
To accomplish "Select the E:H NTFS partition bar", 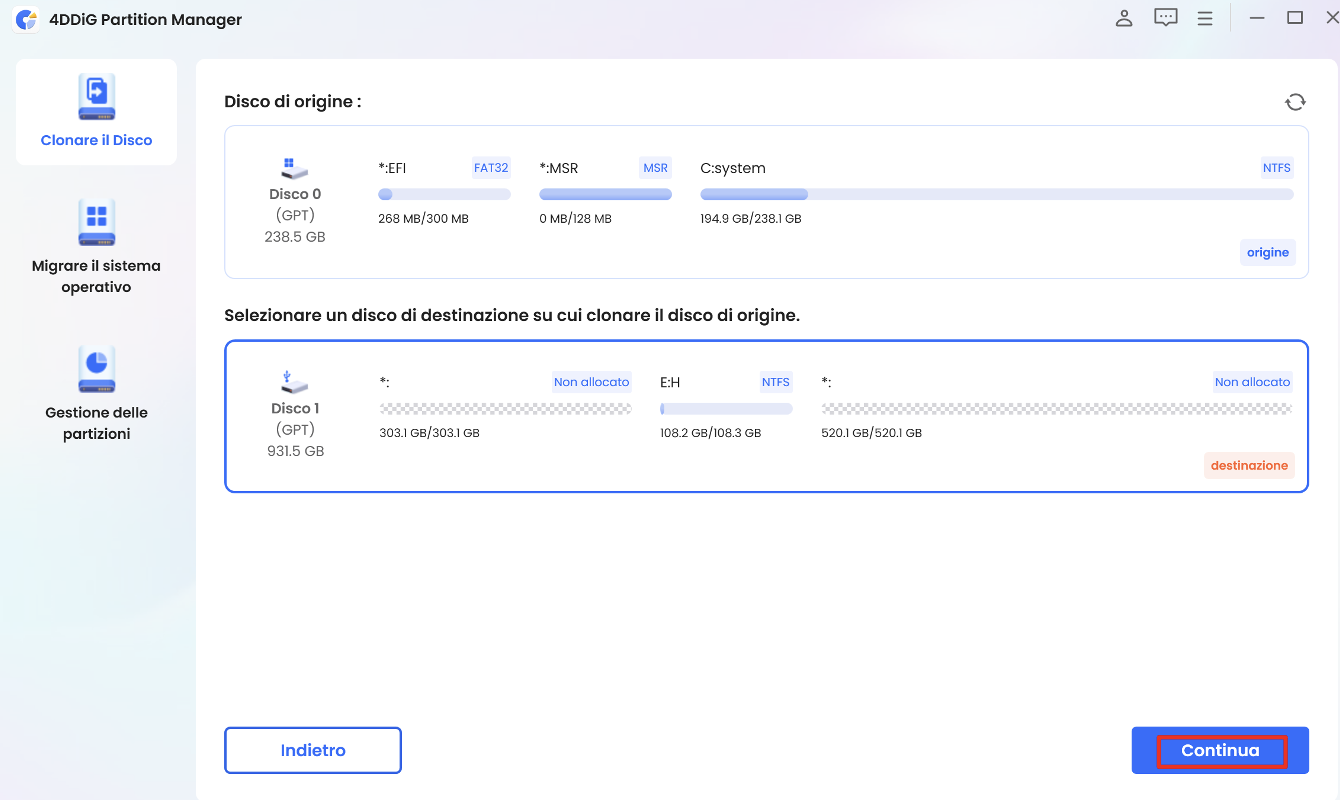I will click(x=726, y=409).
